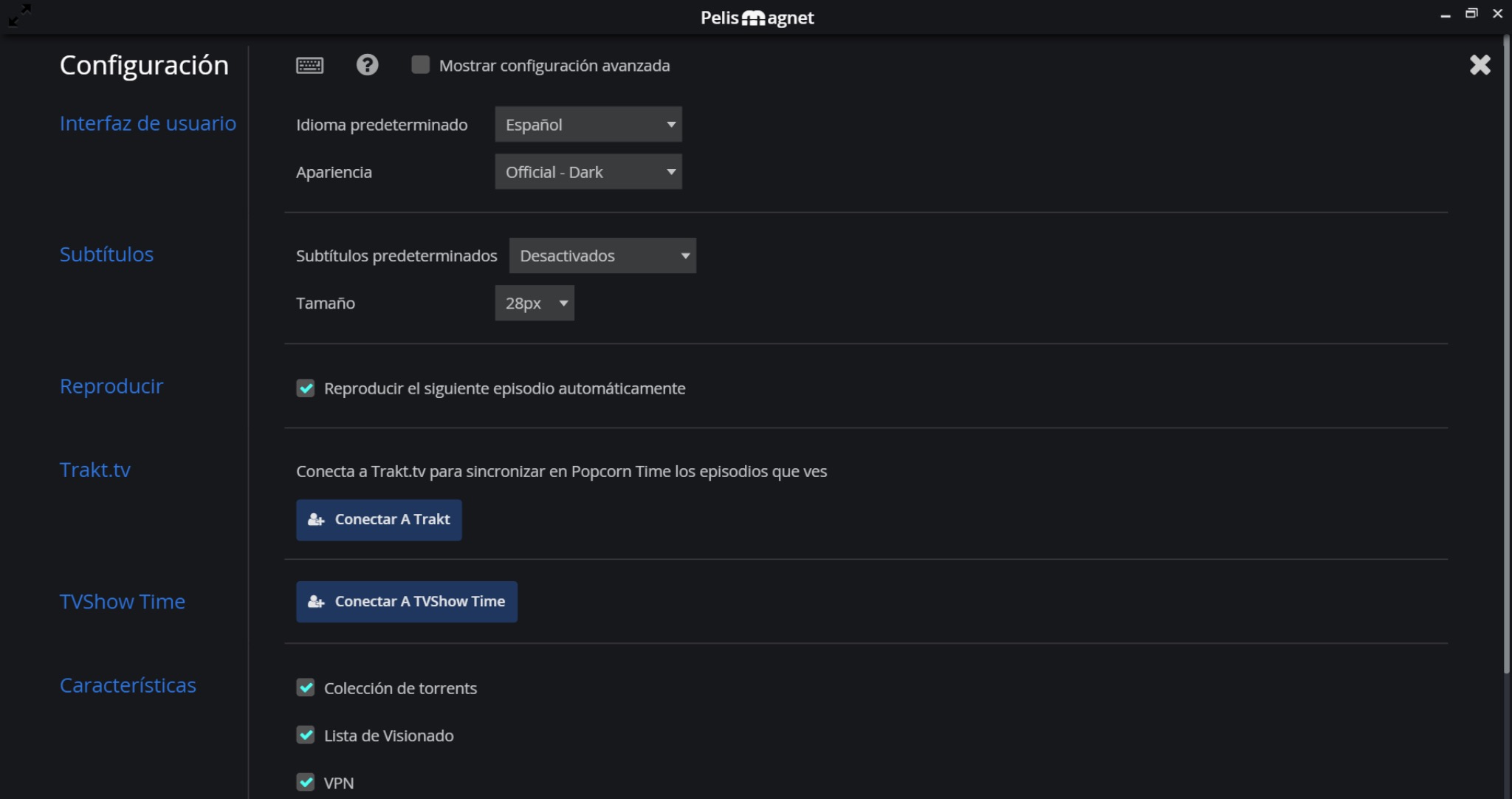Image resolution: width=1512 pixels, height=799 pixels.
Task: Click Conectar A TVShow Time button
Action: tap(406, 602)
